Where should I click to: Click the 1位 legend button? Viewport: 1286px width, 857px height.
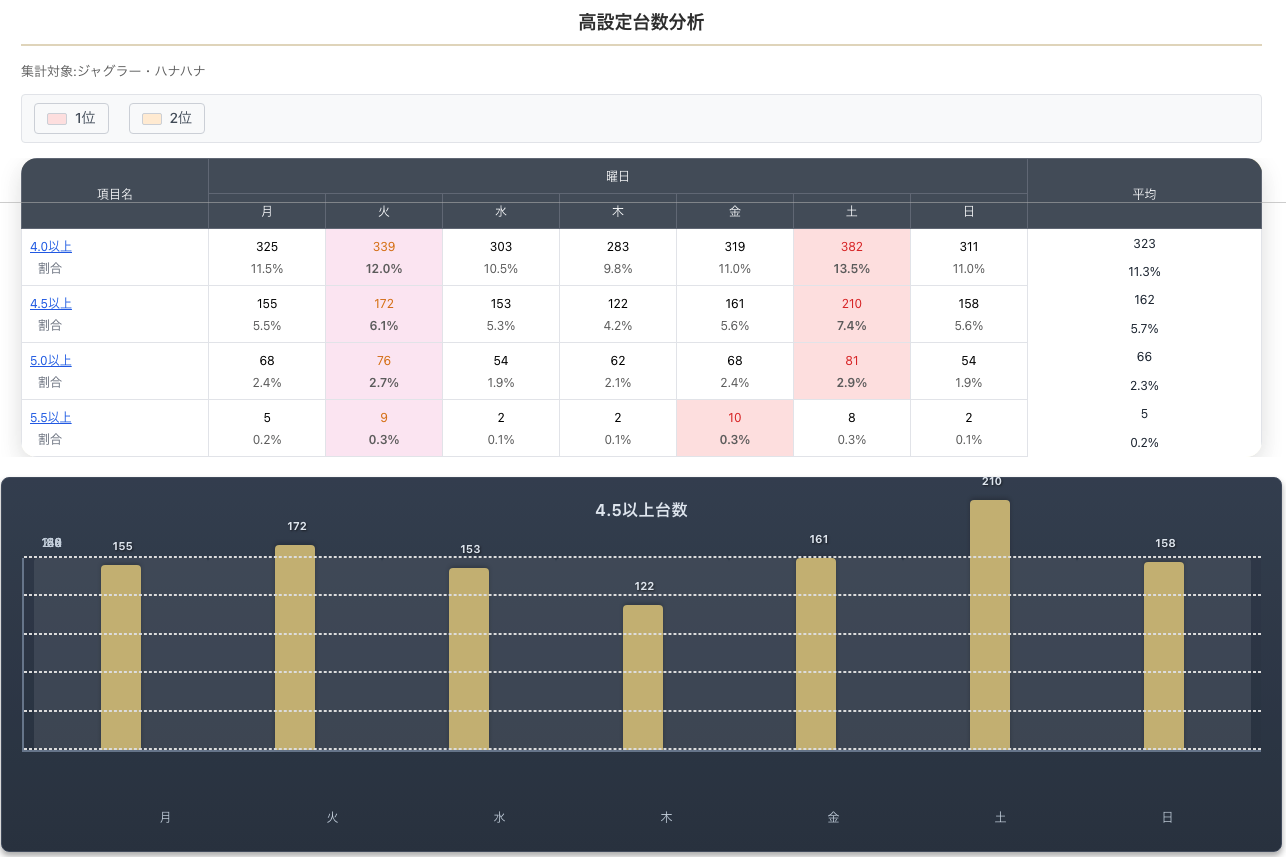71,118
